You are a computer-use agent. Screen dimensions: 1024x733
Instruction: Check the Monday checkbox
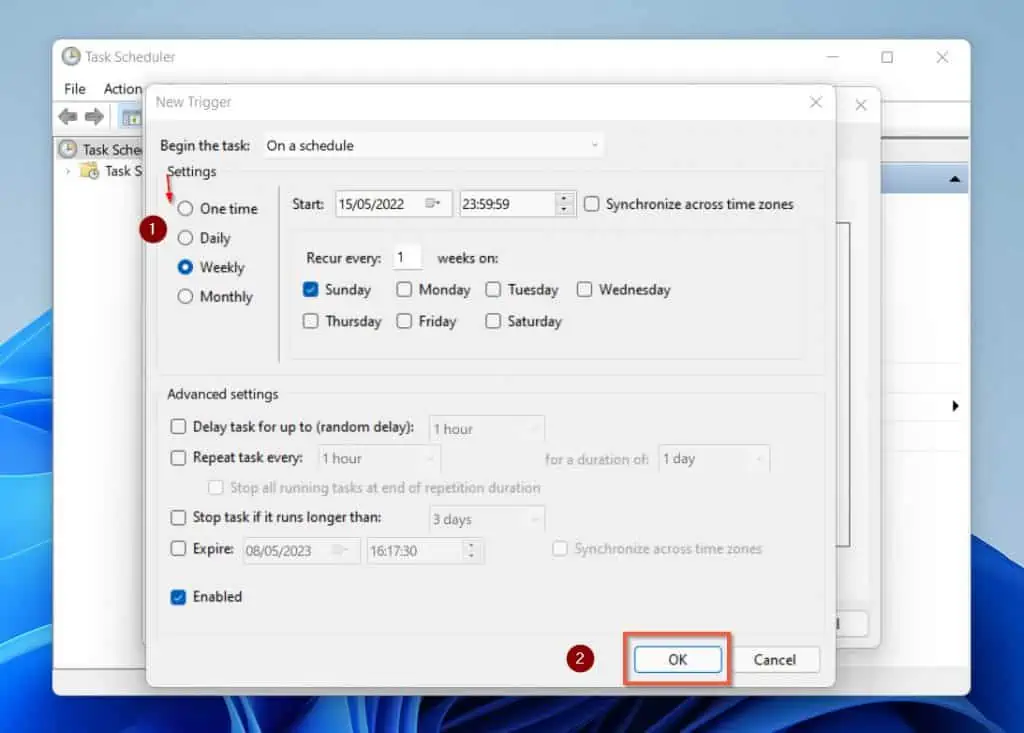point(405,289)
